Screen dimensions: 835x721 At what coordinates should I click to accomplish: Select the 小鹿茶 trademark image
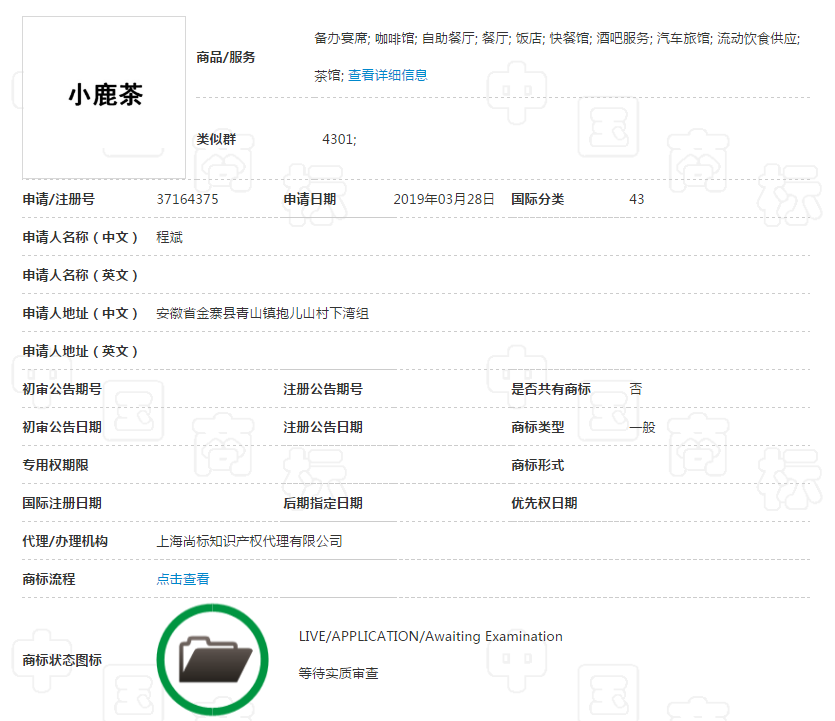(x=103, y=96)
